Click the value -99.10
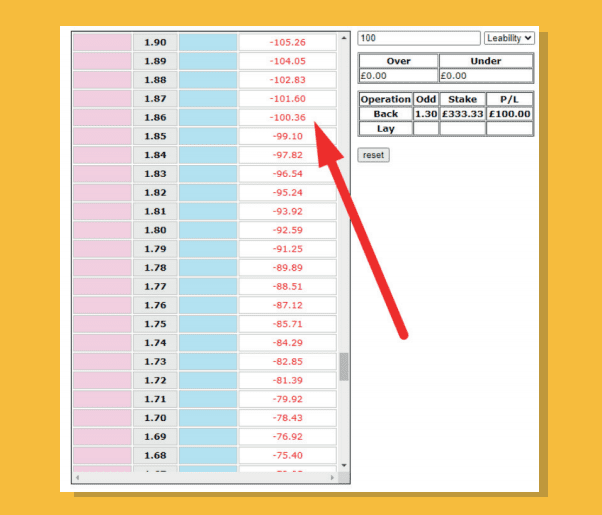The image size is (602, 515). click(288, 136)
